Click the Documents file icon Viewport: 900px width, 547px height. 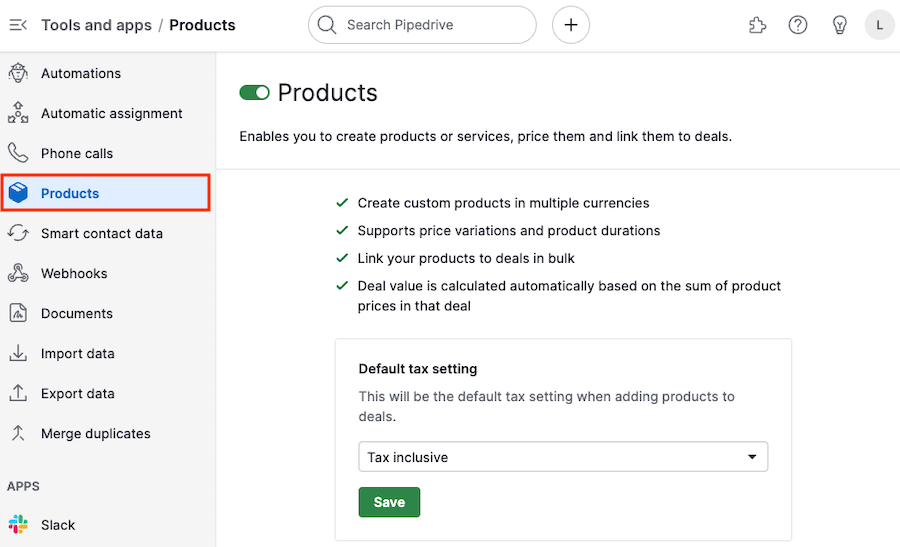coord(18,313)
